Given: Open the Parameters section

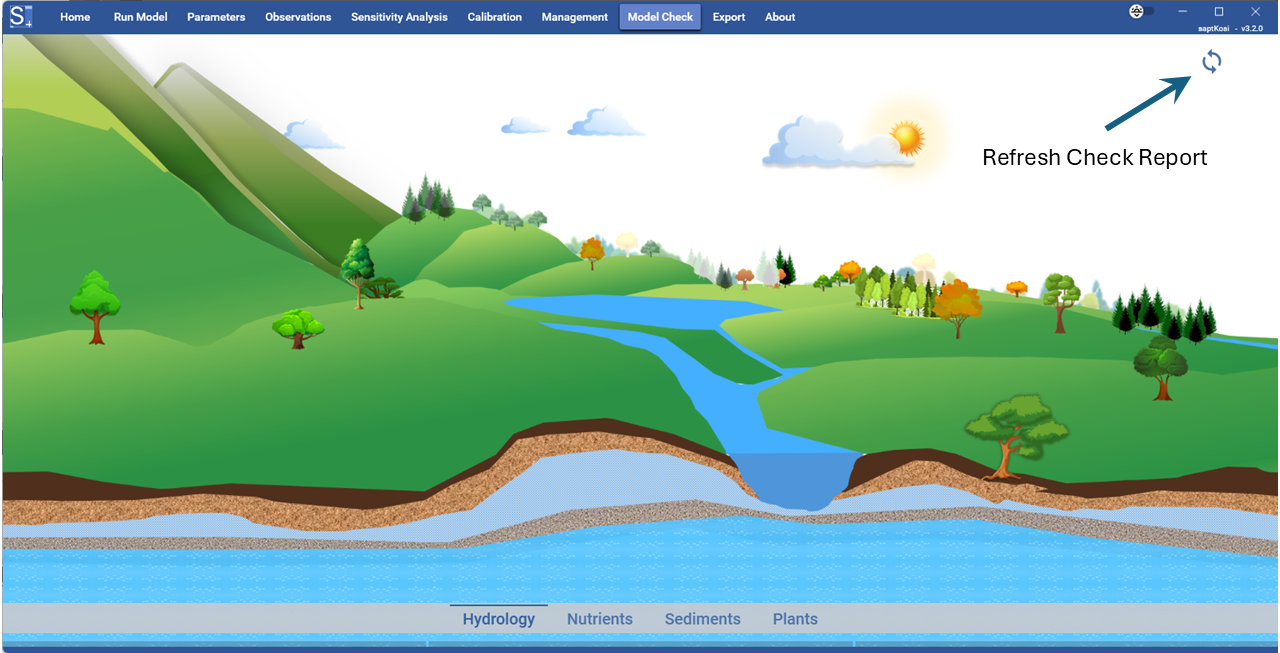Looking at the screenshot, I should click(216, 17).
